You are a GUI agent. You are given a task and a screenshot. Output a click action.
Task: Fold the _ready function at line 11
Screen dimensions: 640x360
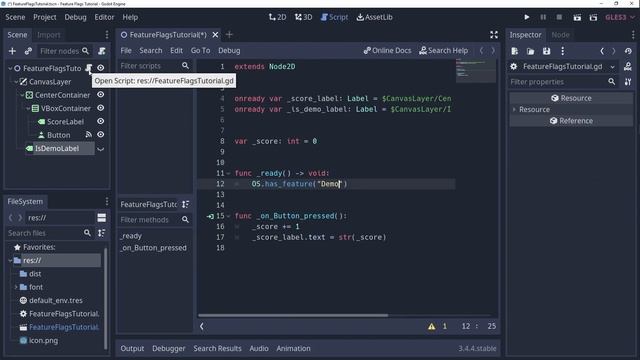pyautogui.click(x=228, y=173)
